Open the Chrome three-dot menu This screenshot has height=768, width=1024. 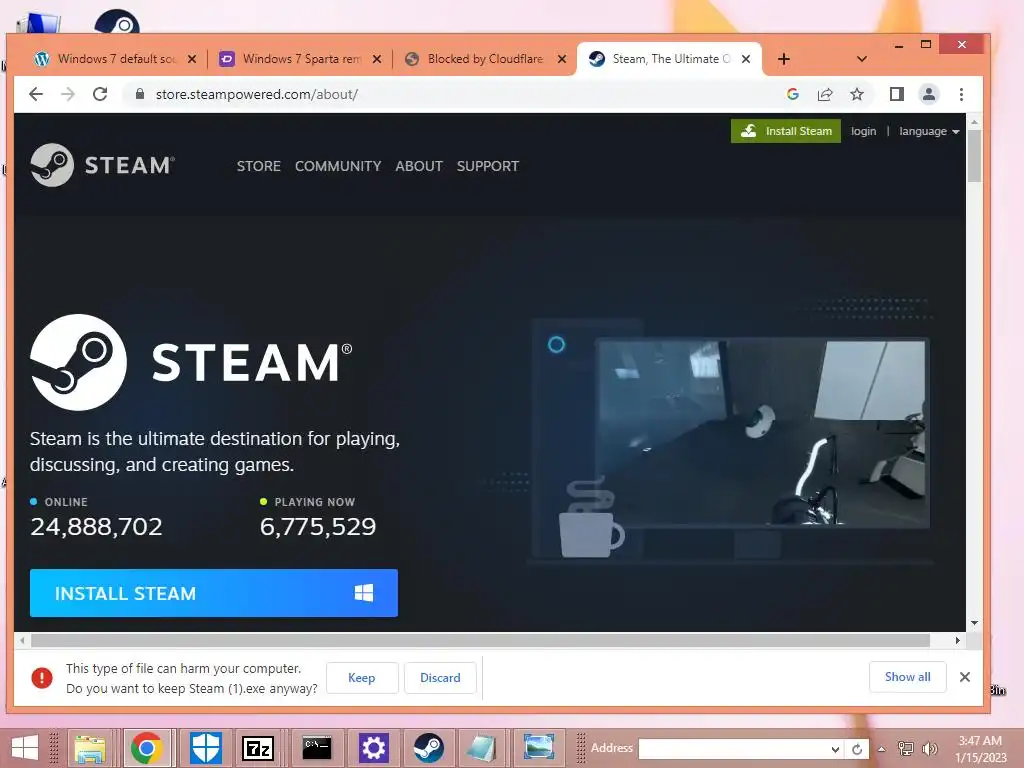click(961, 94)
